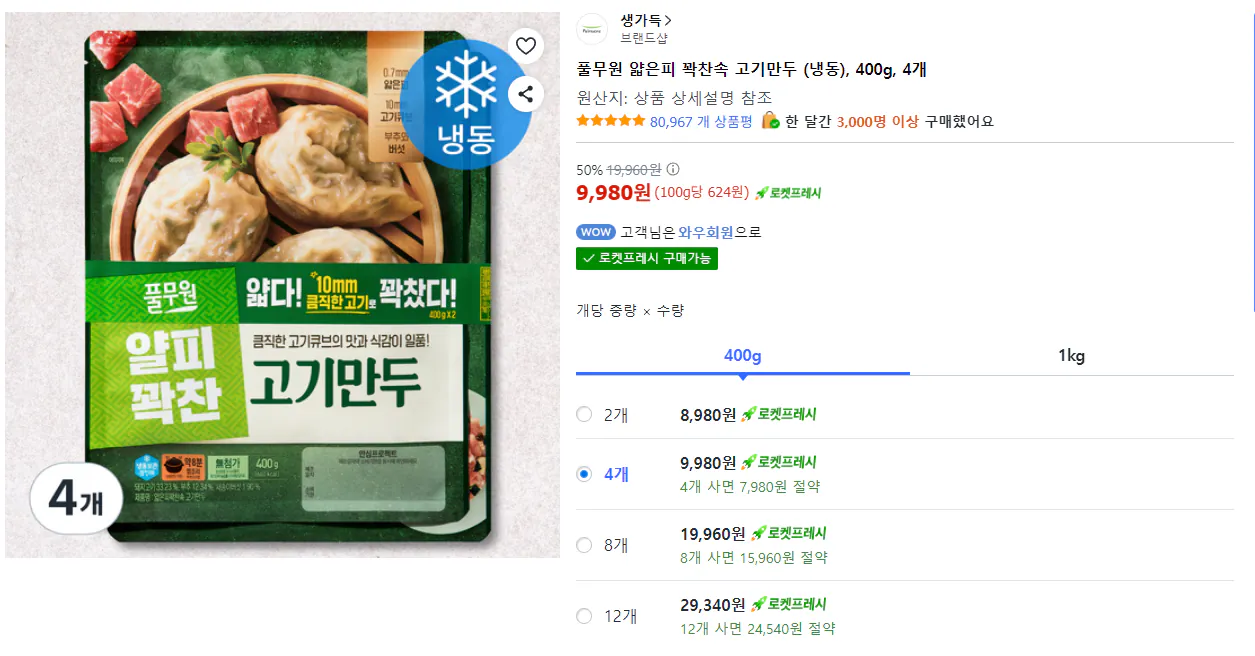Click the 냉동 frozen snowflake badge
1255x656 pixels.
[x=467, y=94]
